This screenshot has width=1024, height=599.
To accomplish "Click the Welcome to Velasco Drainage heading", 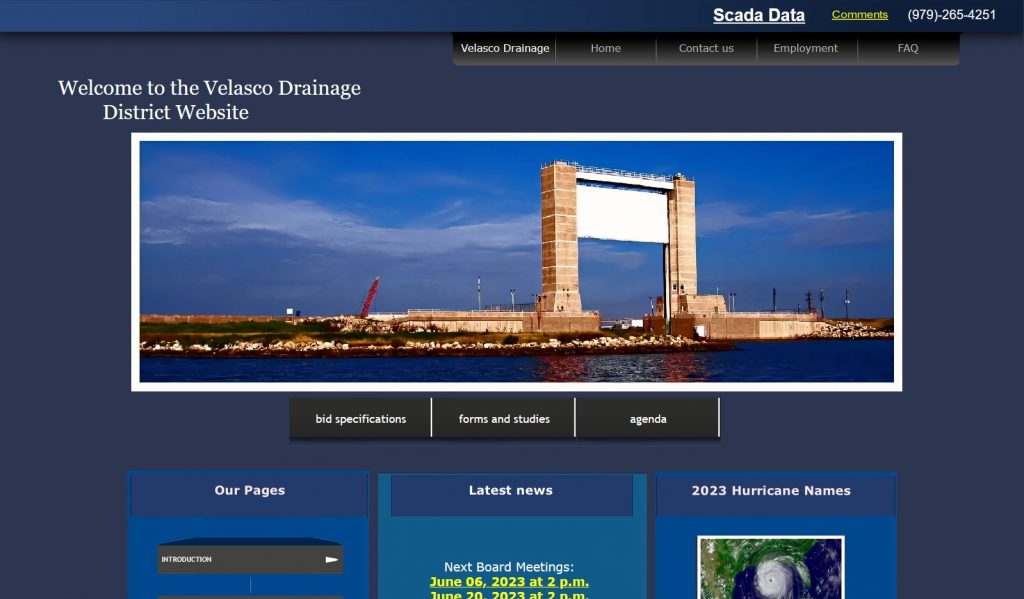I will (209, 100).
